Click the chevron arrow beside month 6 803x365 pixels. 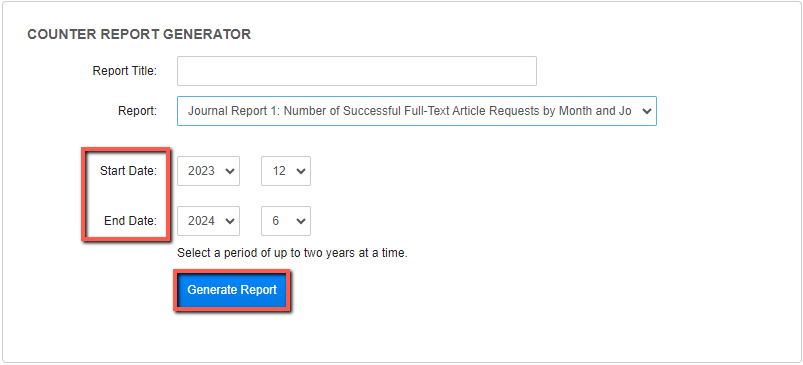(301, 221)
